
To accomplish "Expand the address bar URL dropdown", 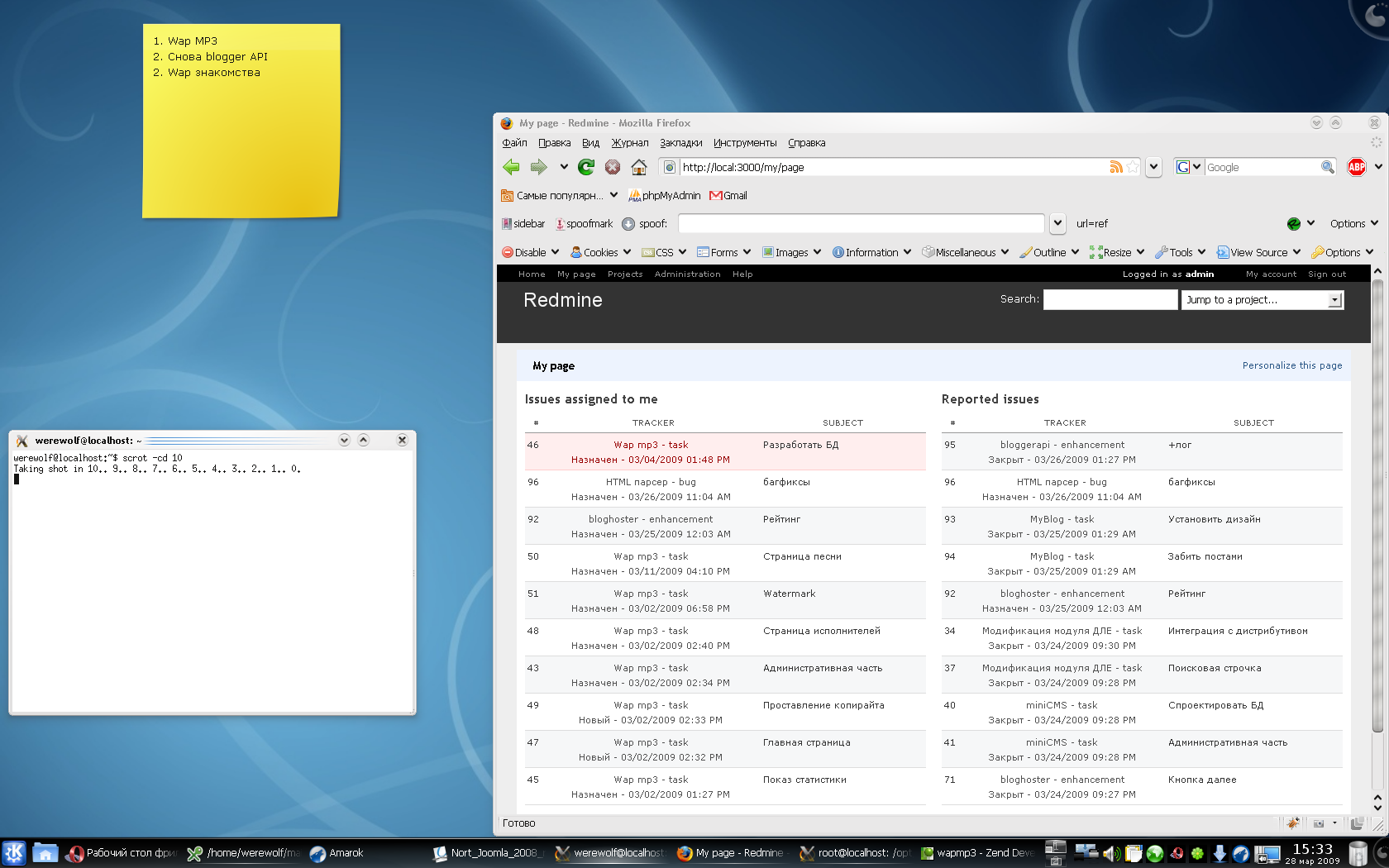I will (x=1153, y=167).
